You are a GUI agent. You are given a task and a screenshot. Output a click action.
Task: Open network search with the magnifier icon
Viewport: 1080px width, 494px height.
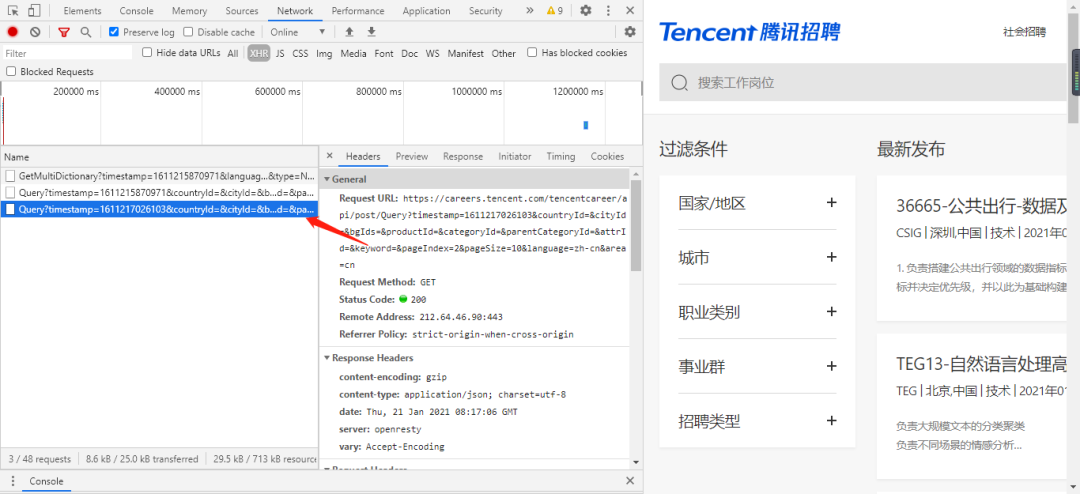click(x=85, y=32)
